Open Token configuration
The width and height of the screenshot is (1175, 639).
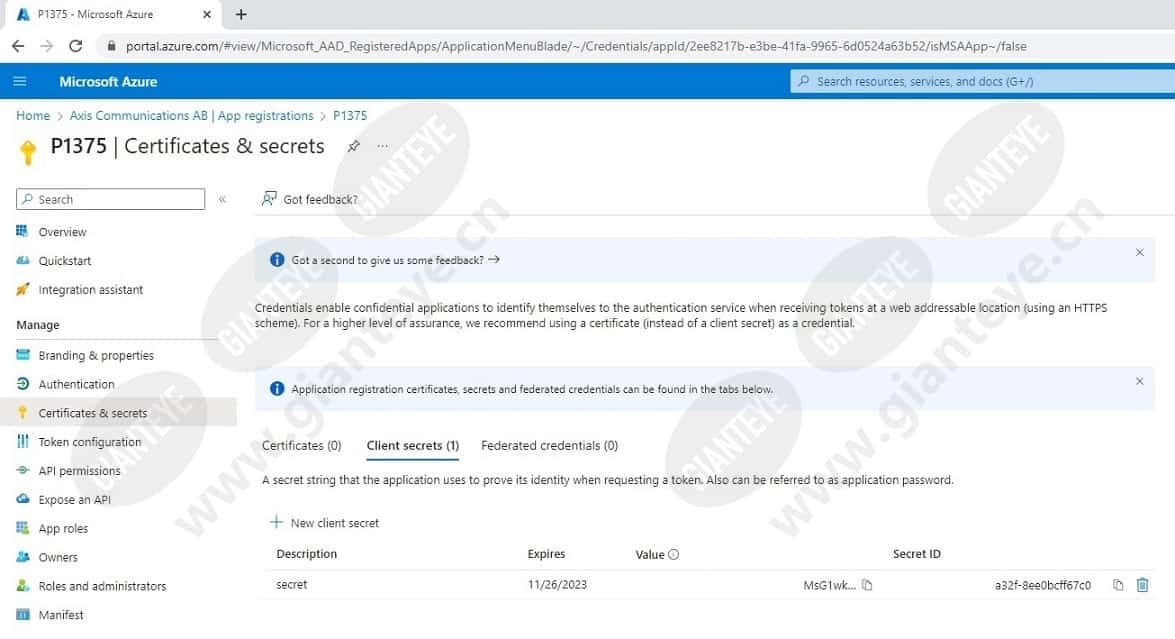(x=90, y=442)
